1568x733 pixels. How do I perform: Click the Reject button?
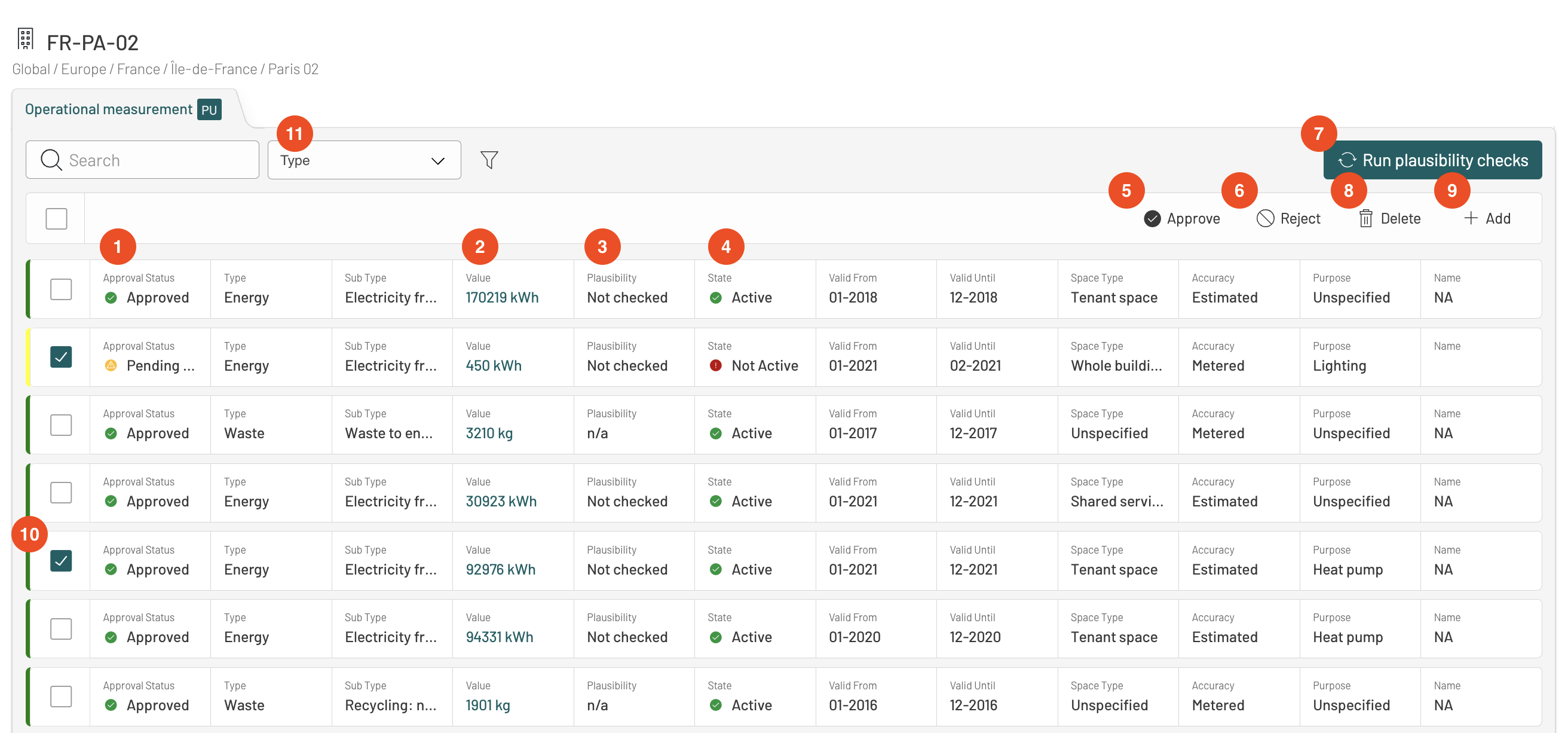(x=1288, y=218)
